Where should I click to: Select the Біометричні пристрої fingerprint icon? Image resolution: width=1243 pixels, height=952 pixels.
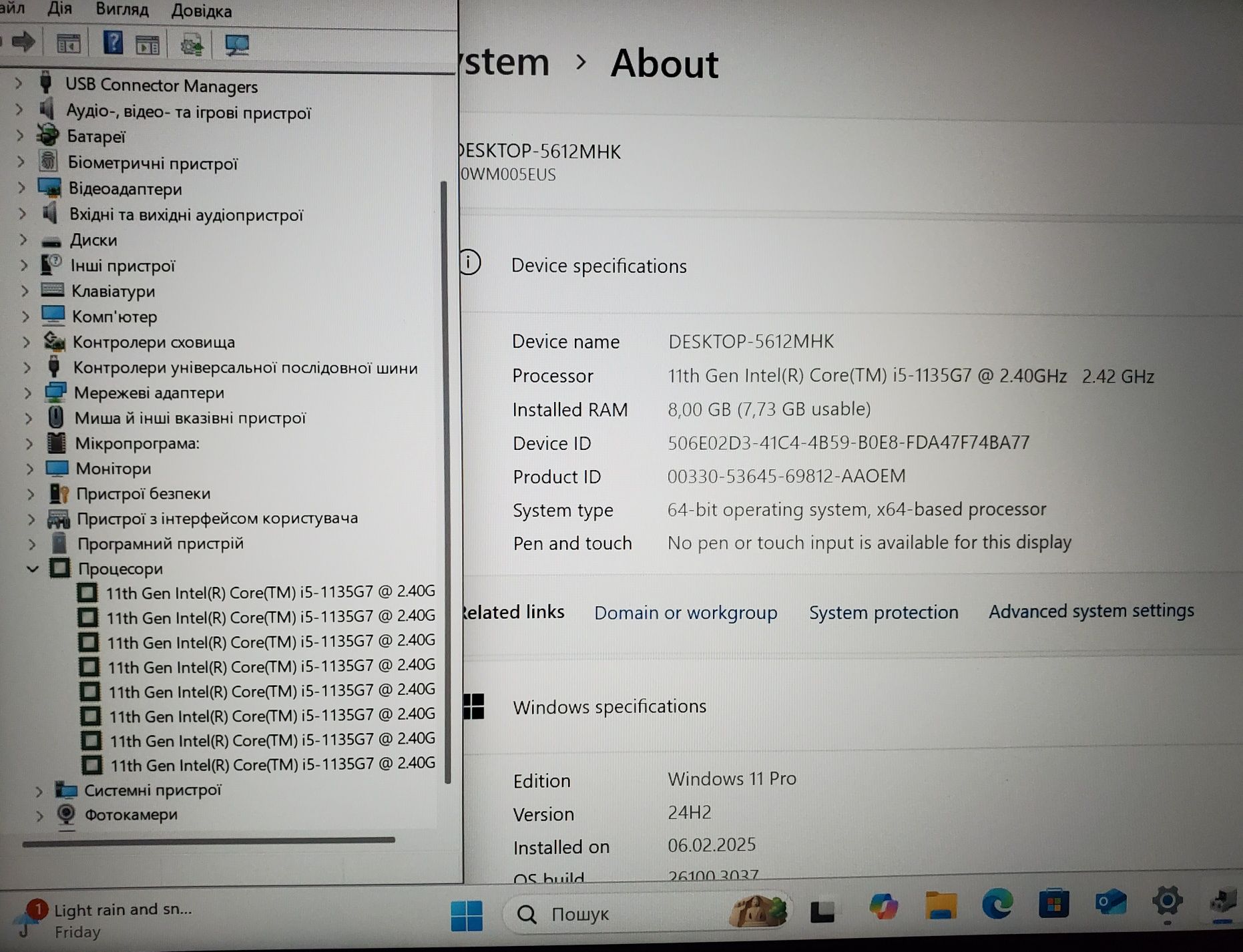48,162
